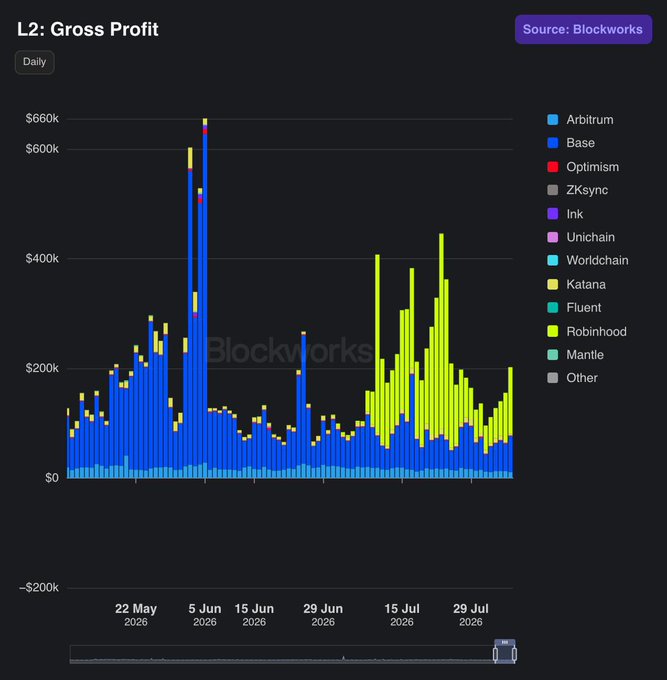The image size is (667, 680).
Task: Click the 29 Jun 2026 axis label
Action: pyautogui.click(x=323, y=615)
